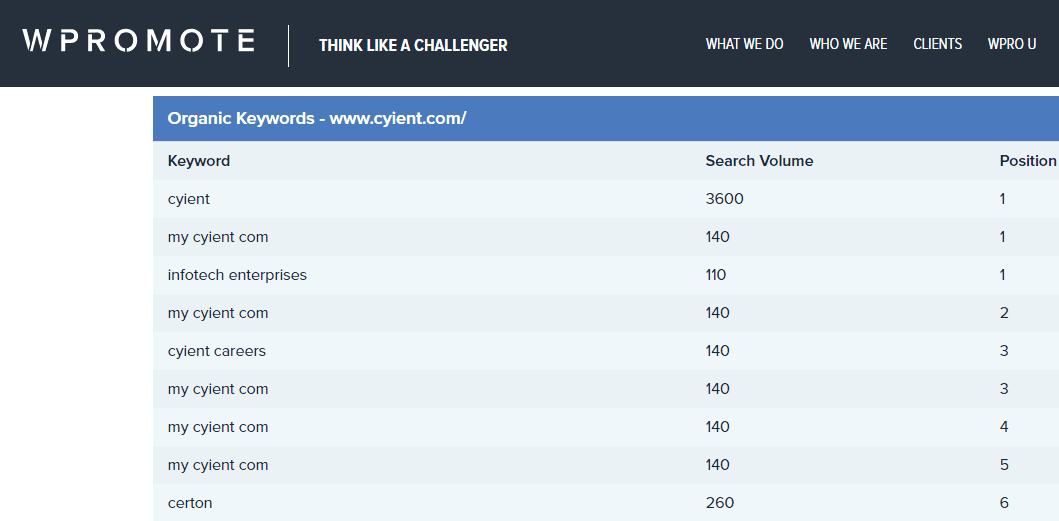Viewport: 1059px width, 521px height.
Task: Click the THINK LIKE A CHALLENGER tagline
Action: click(x=413, y=45)
